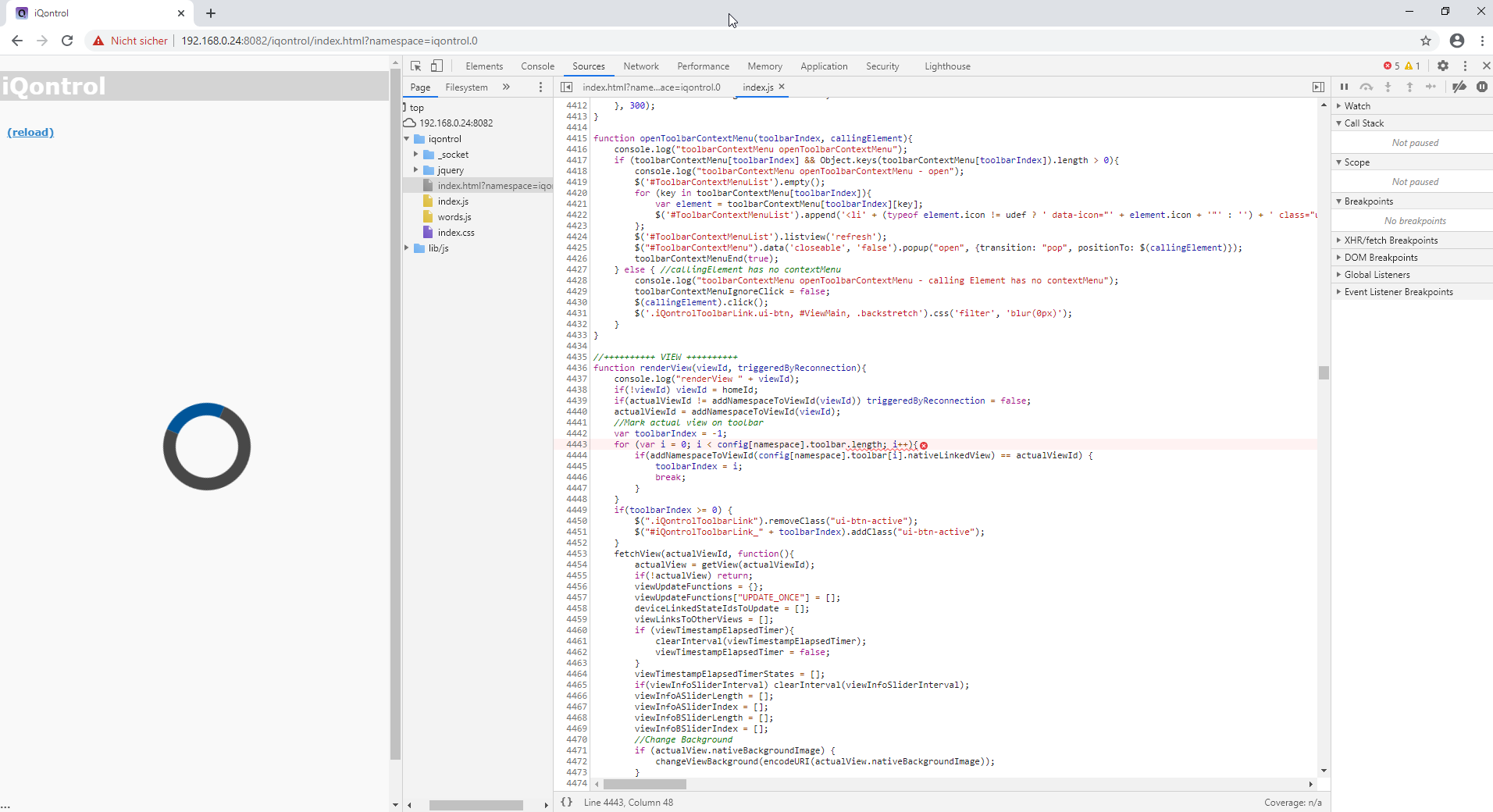Show more navigator tabs chevron
This screenshot has width=1493, height=812.
click(506, 87)
